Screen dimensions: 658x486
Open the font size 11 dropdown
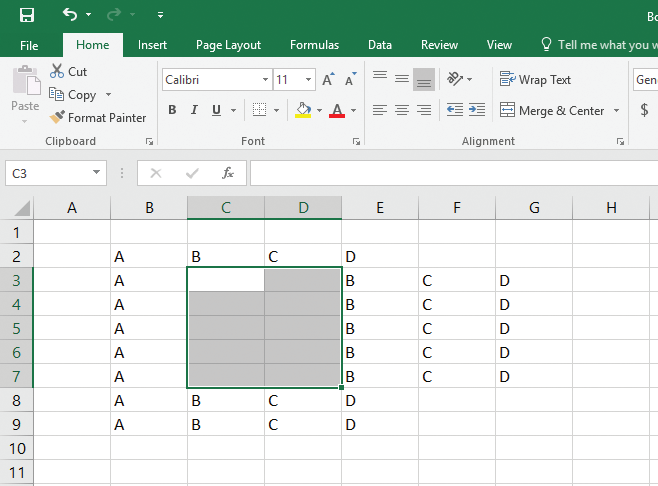pyautogui.click(x=308, y=79)
